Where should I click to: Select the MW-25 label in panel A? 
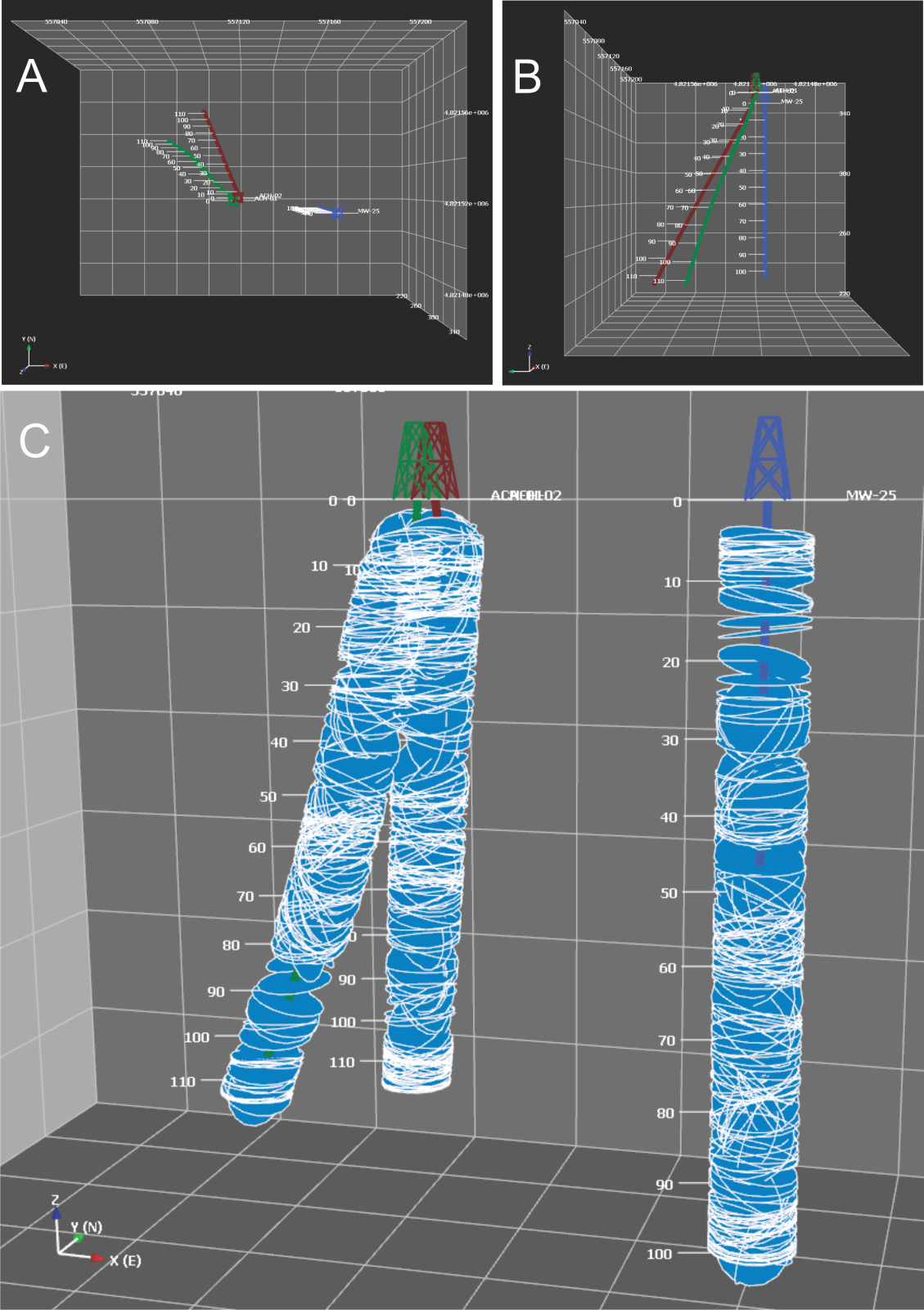click(x=368, y=211)
